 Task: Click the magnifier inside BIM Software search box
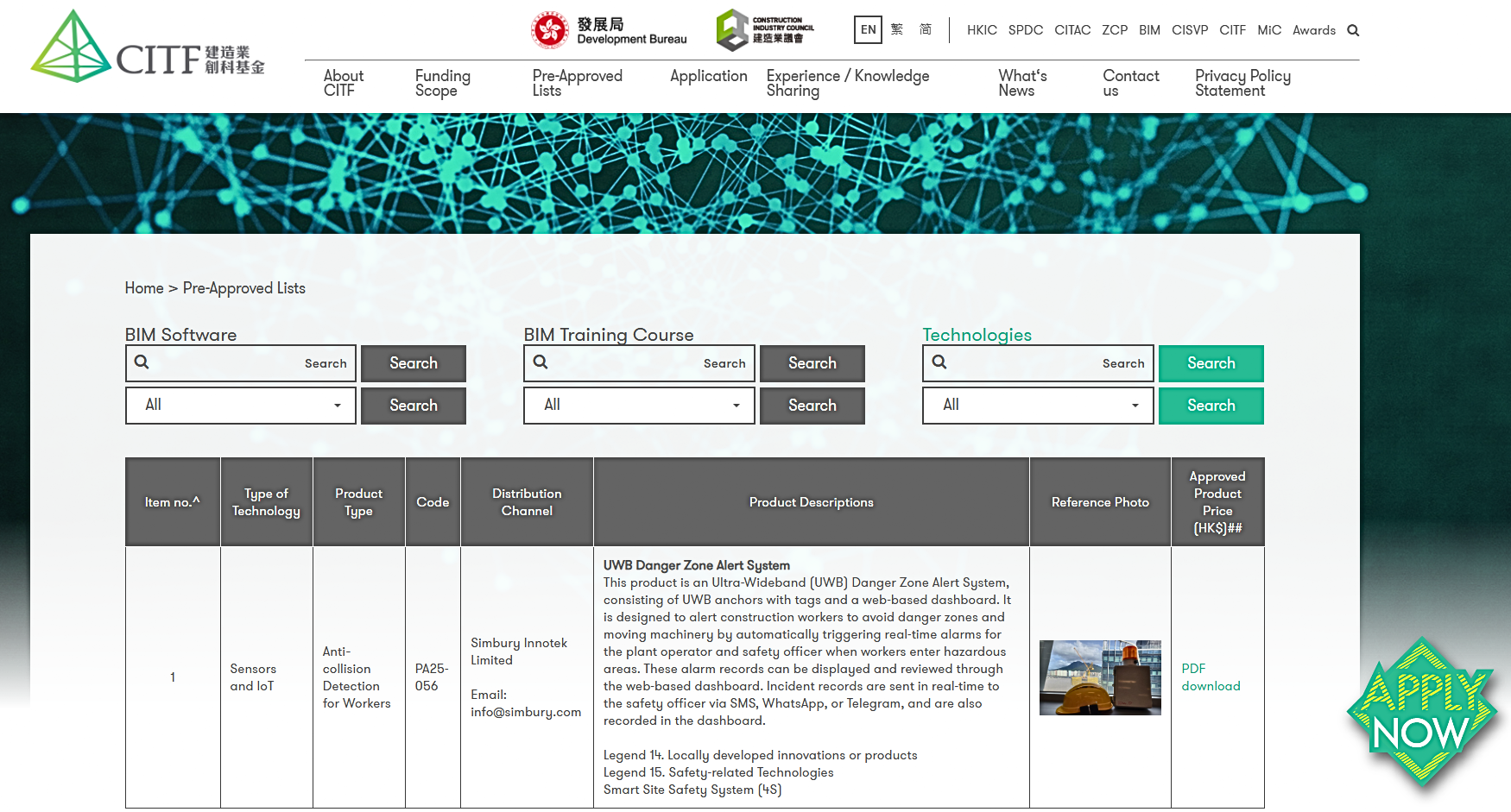point(142,362)
